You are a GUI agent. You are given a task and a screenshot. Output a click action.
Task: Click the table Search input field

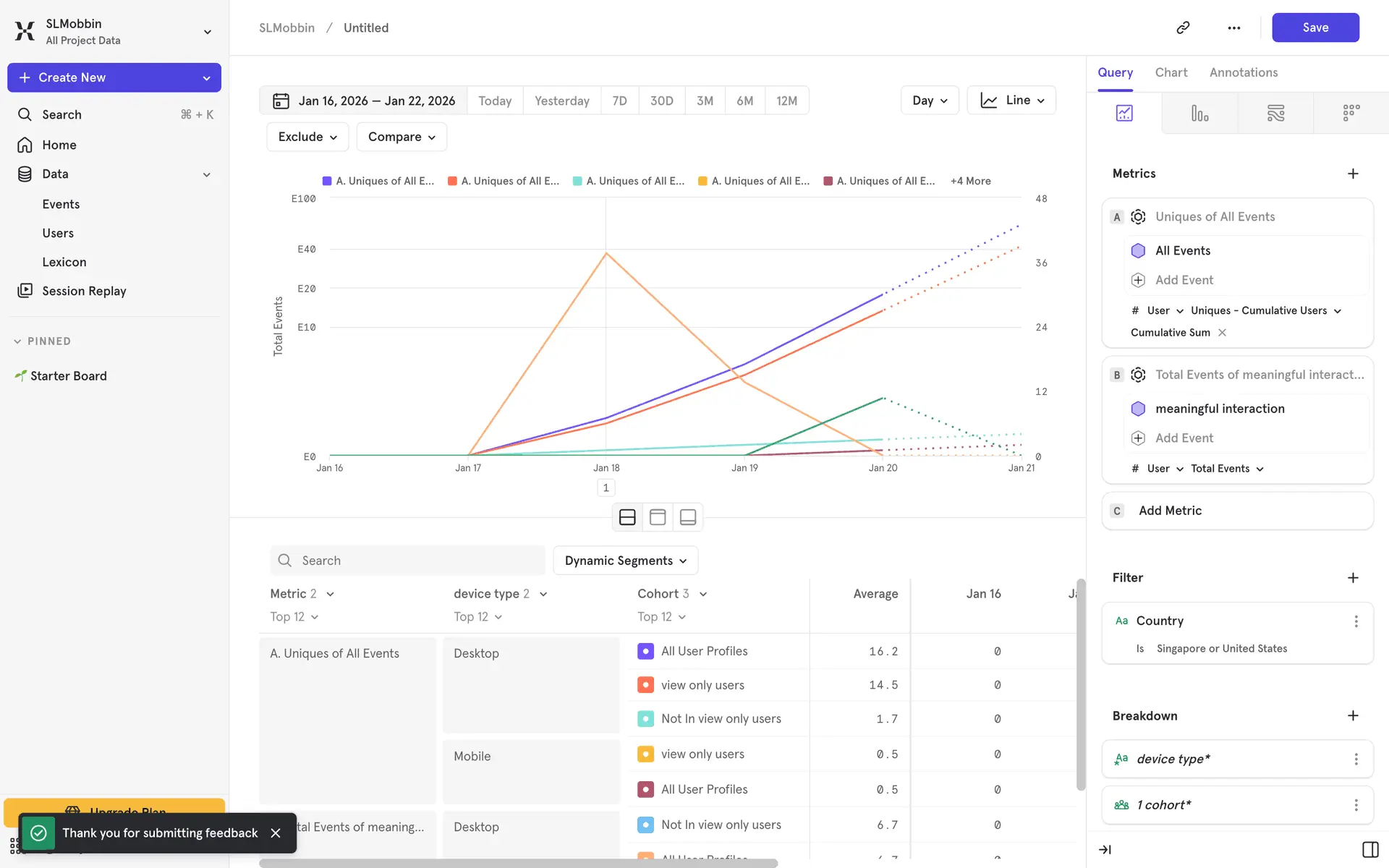407,561
